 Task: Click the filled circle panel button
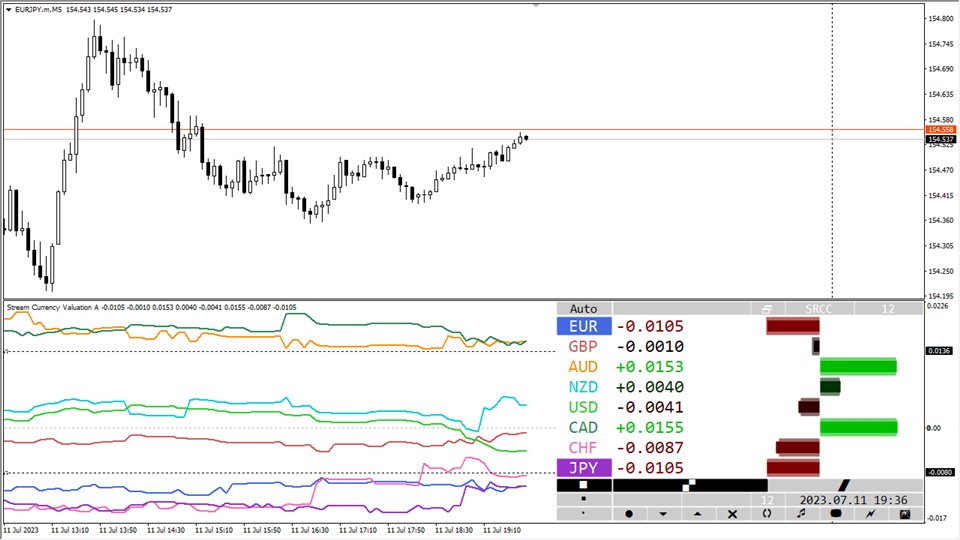click(x=628, y=514)
